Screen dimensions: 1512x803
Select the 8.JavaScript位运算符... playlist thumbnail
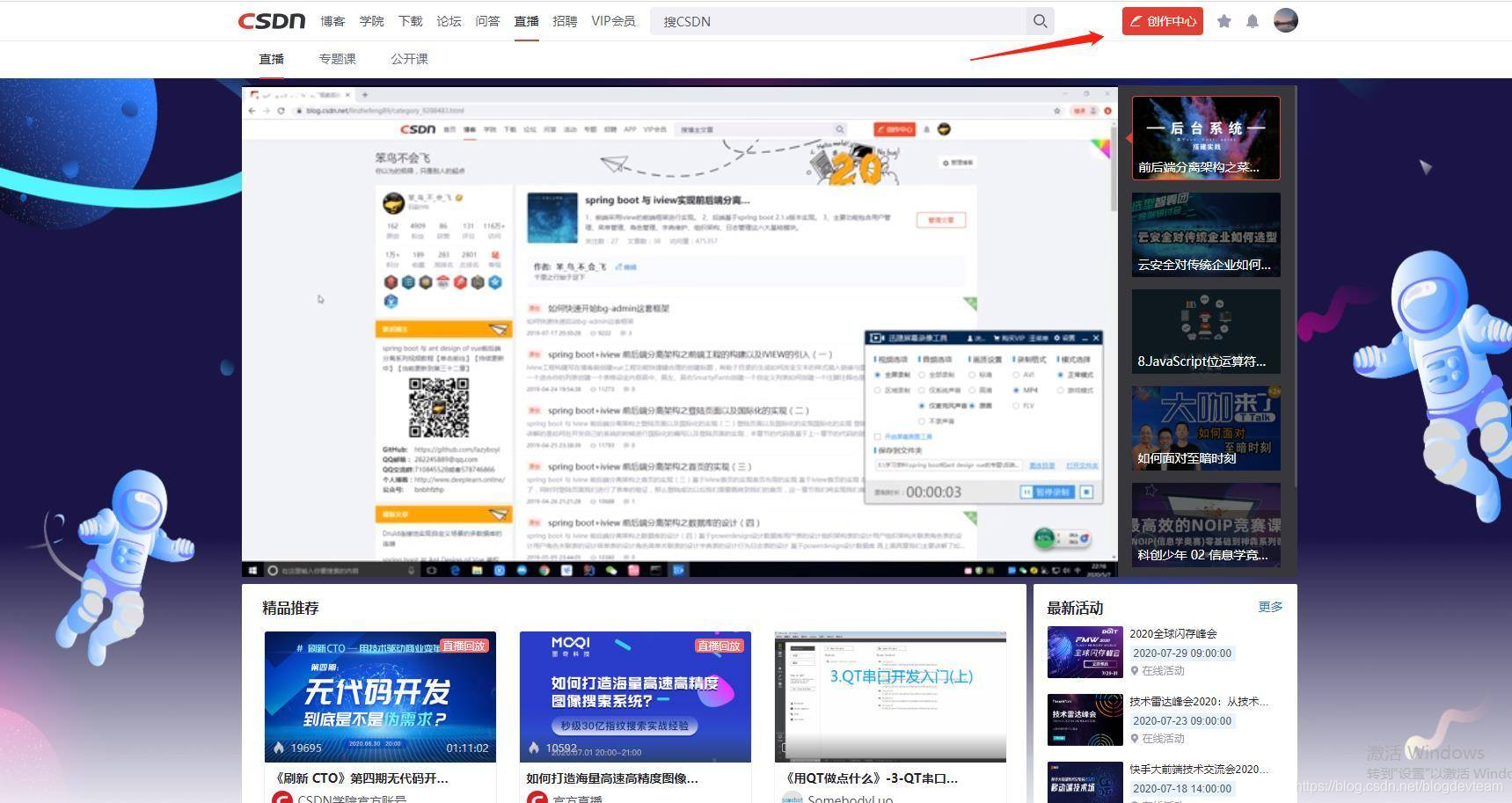[x=1206, y=332]
